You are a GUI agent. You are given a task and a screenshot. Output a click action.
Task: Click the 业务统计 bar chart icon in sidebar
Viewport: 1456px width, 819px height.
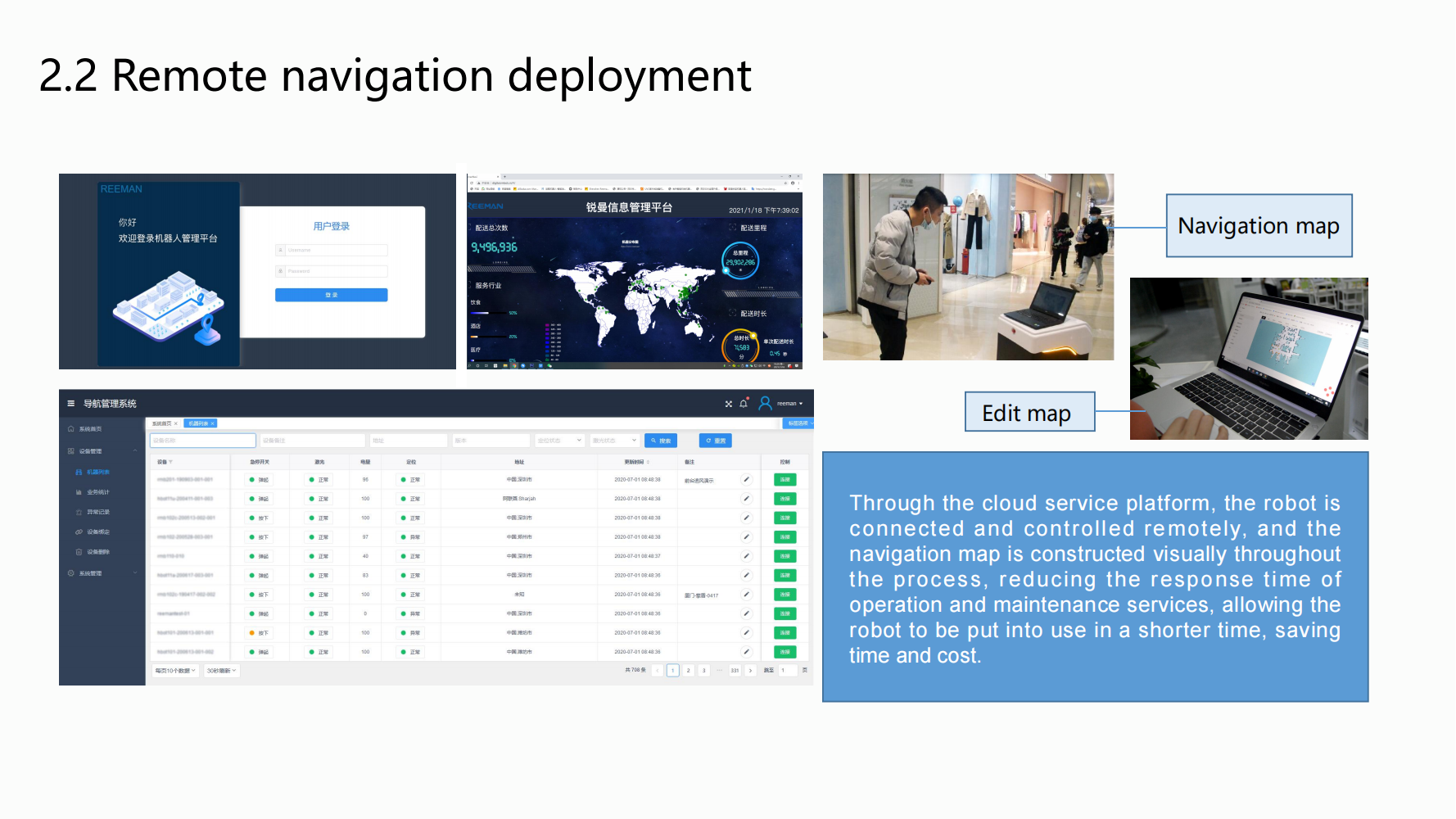tap(79, 492)
